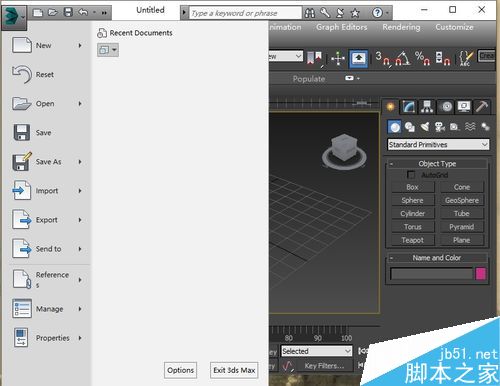Open the Rendering menu
The image size is (500, 386).
401,27
